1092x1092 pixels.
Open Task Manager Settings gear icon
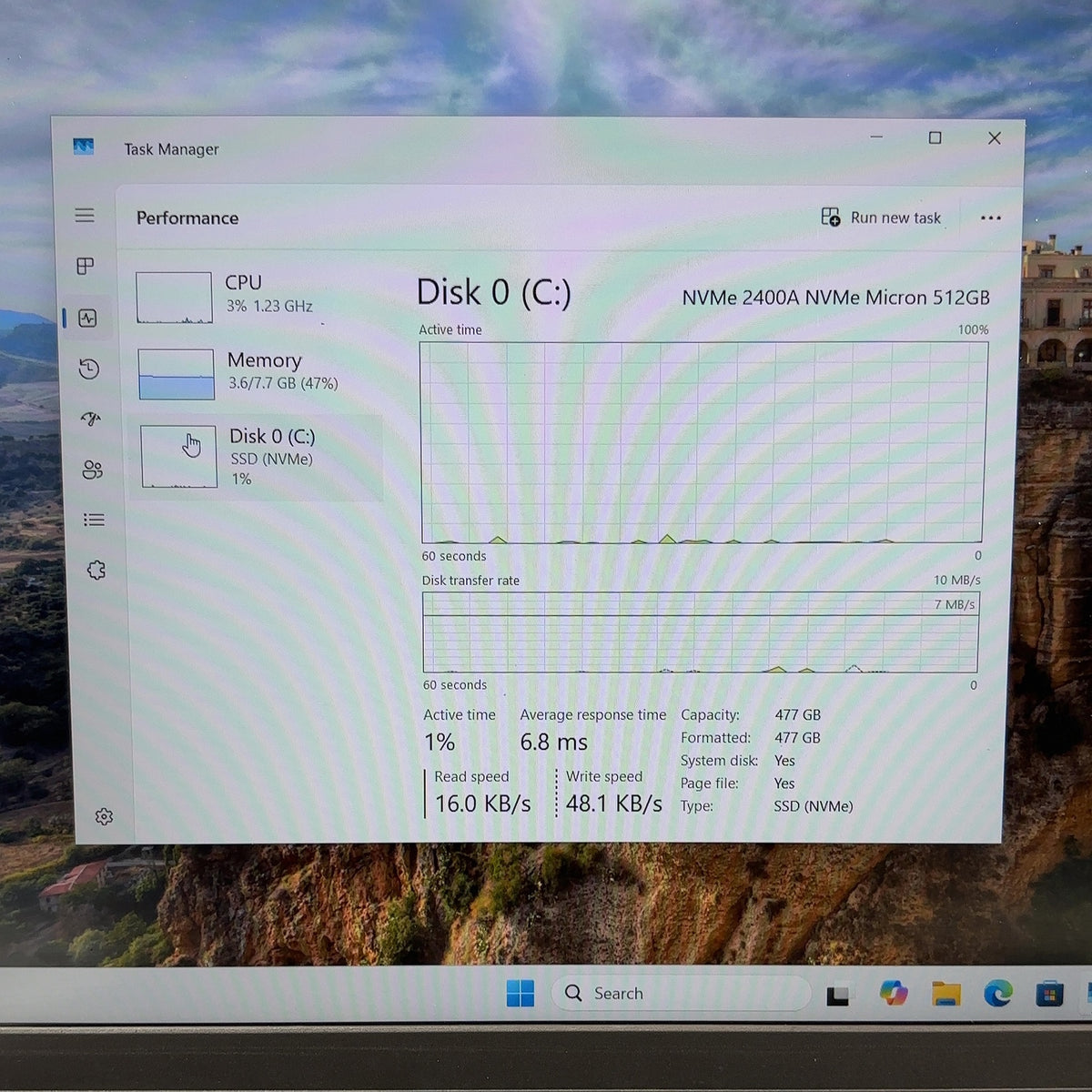pyautogui.click(x=104, y=816)
